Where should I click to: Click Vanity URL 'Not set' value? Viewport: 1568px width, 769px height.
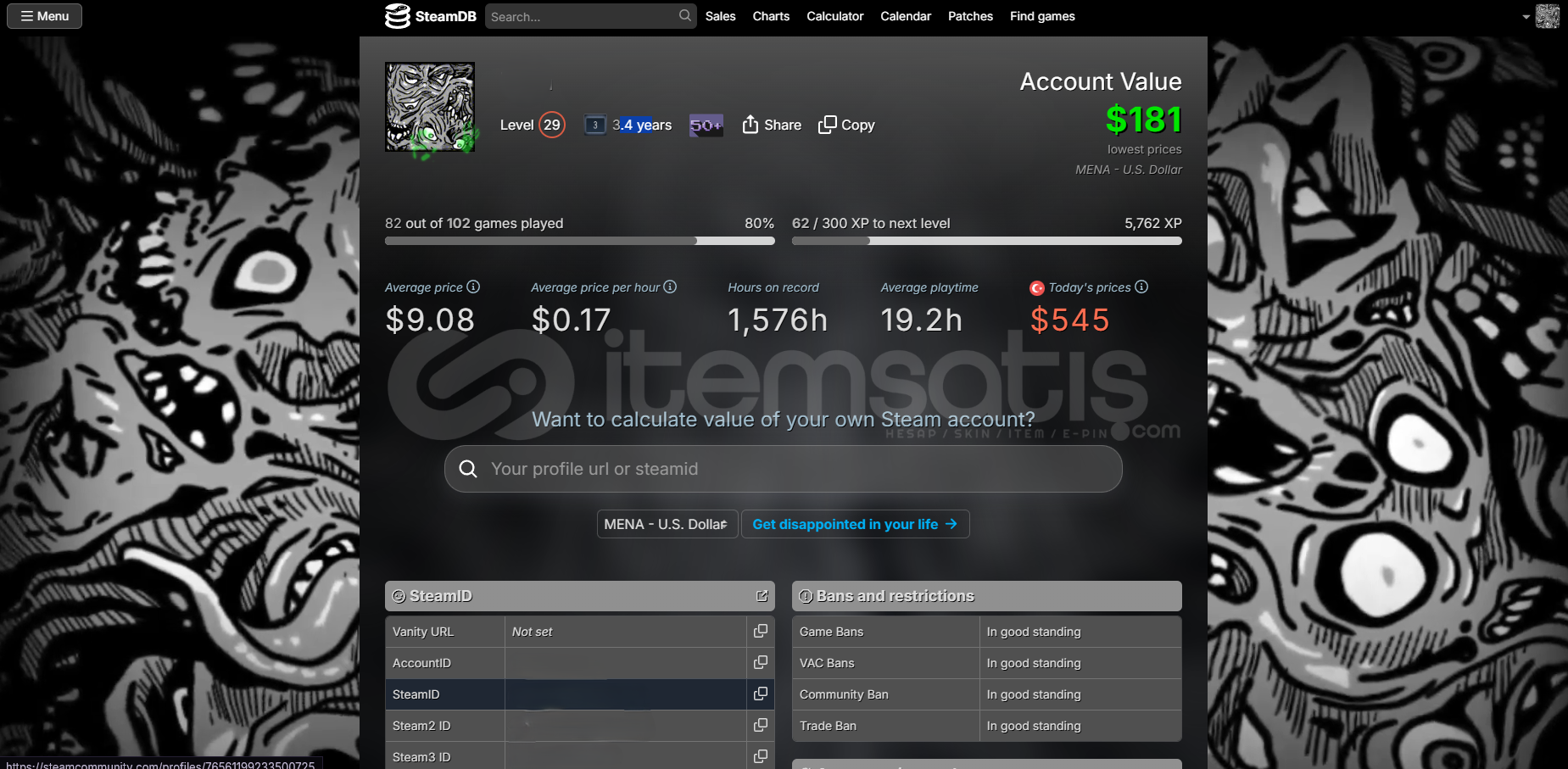point(532,632)
